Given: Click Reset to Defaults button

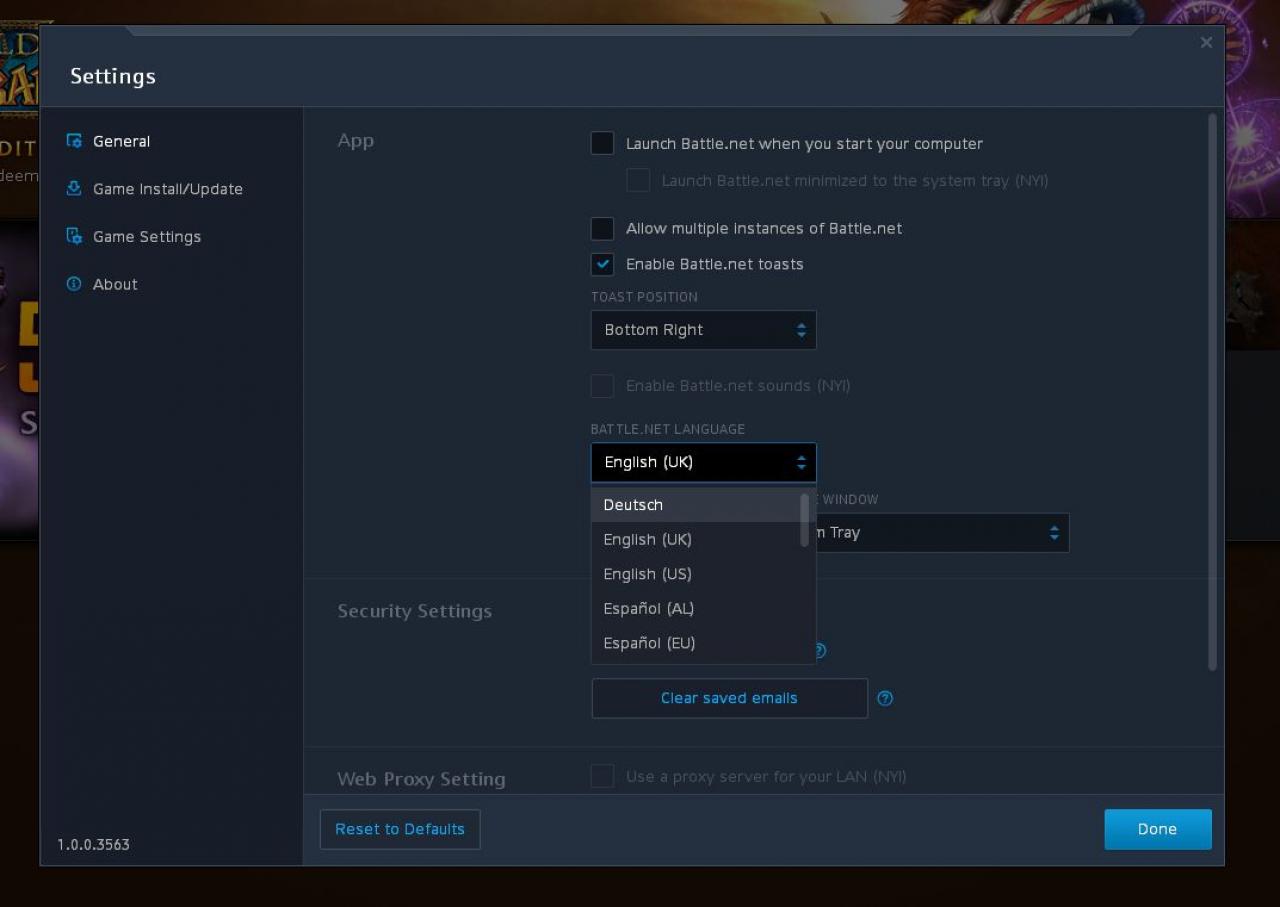Looking at the screenshot, I should 400,829.
